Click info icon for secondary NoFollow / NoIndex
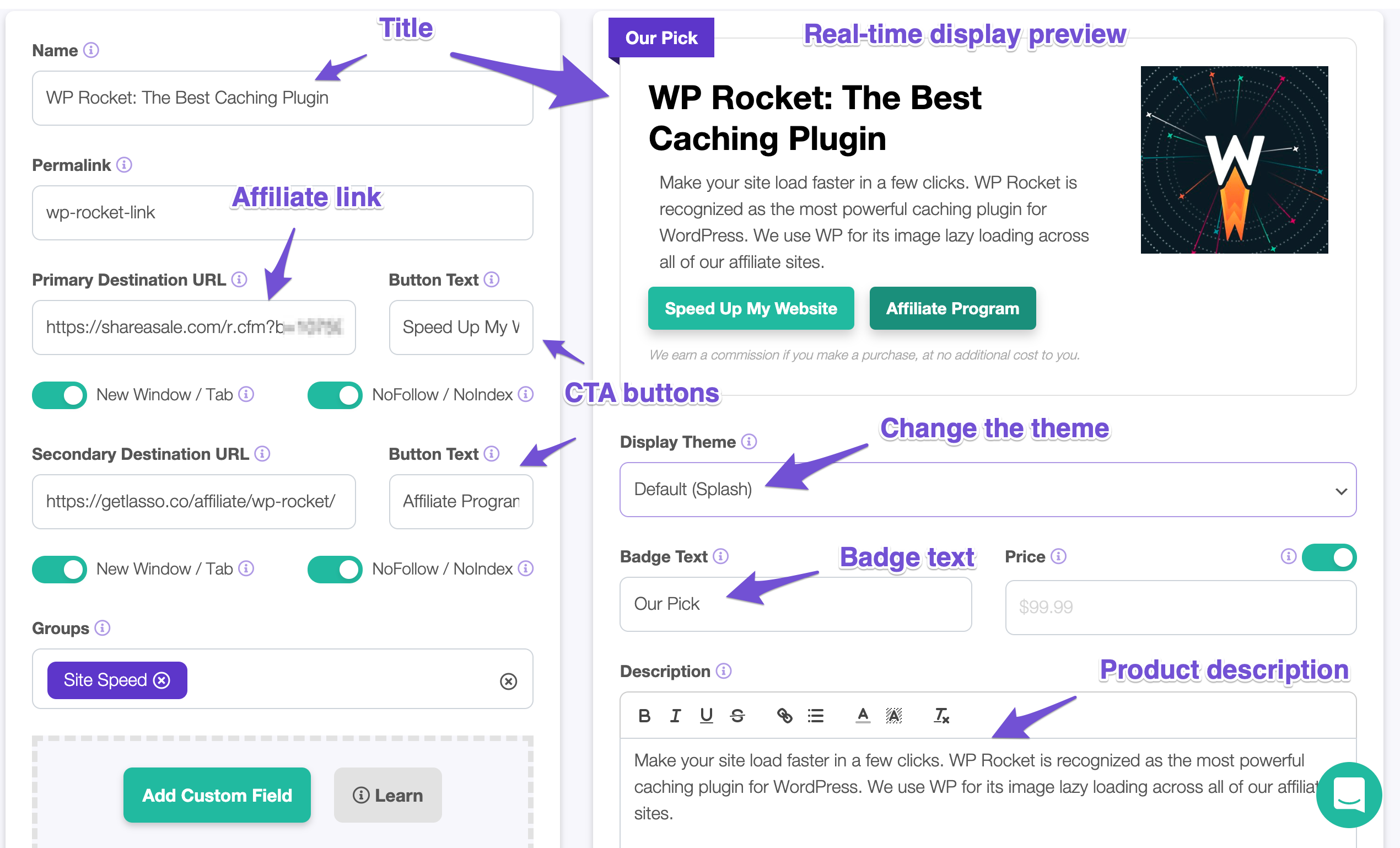1400x848 pixels. [x=526, y=569]
